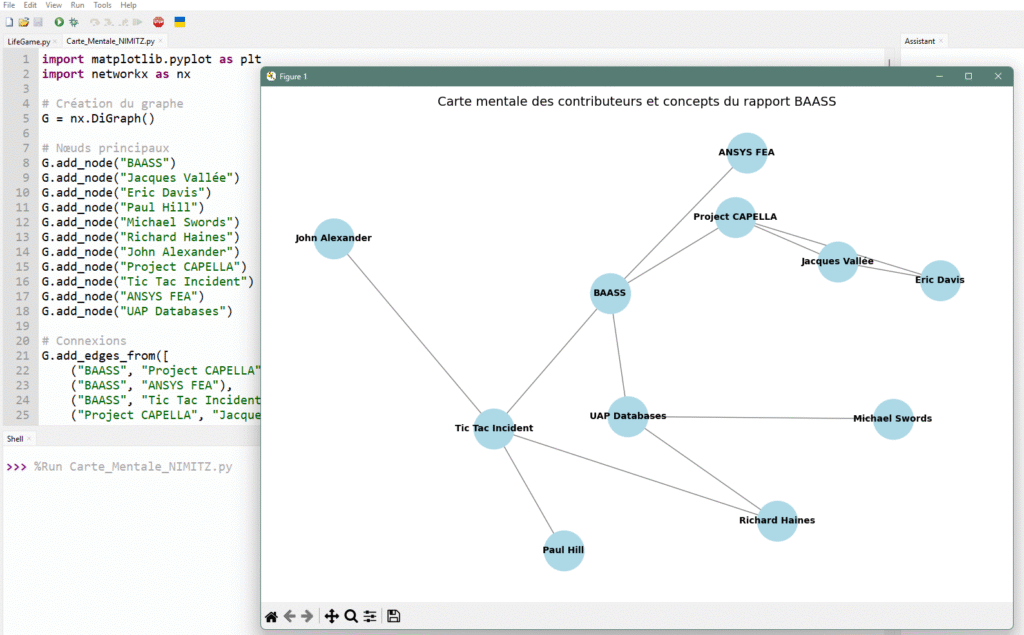
Task: Close the Carte_Mentale_NIMITZ.py editor tab
Action: pos(160,41)
